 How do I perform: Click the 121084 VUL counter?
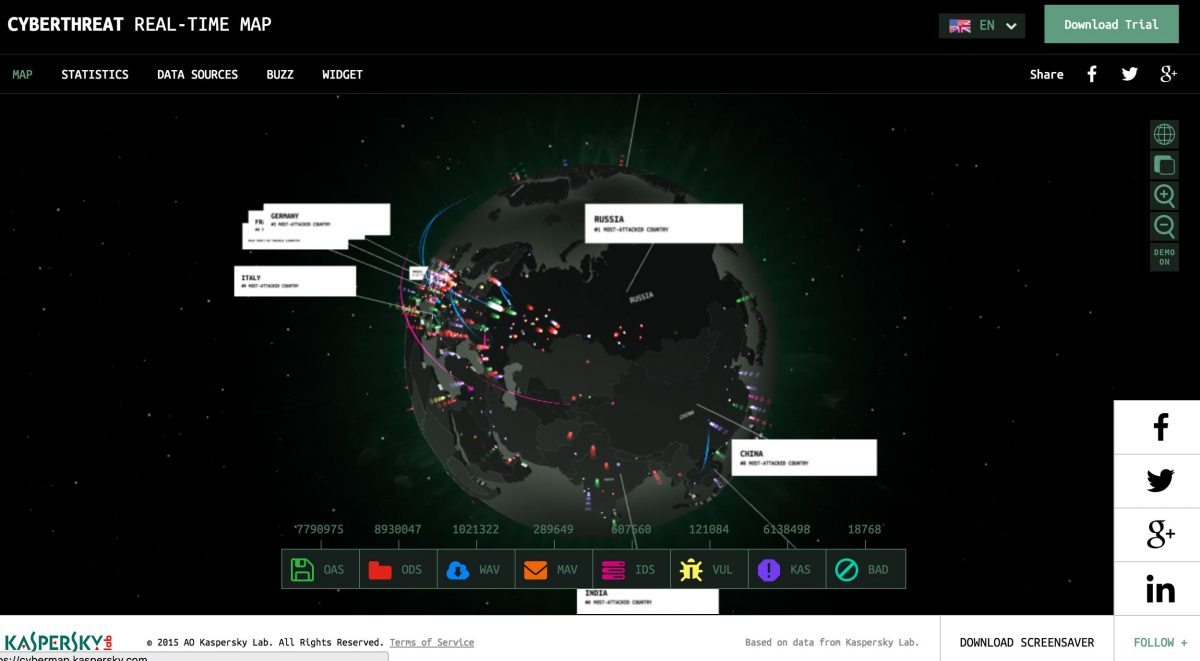710,529
